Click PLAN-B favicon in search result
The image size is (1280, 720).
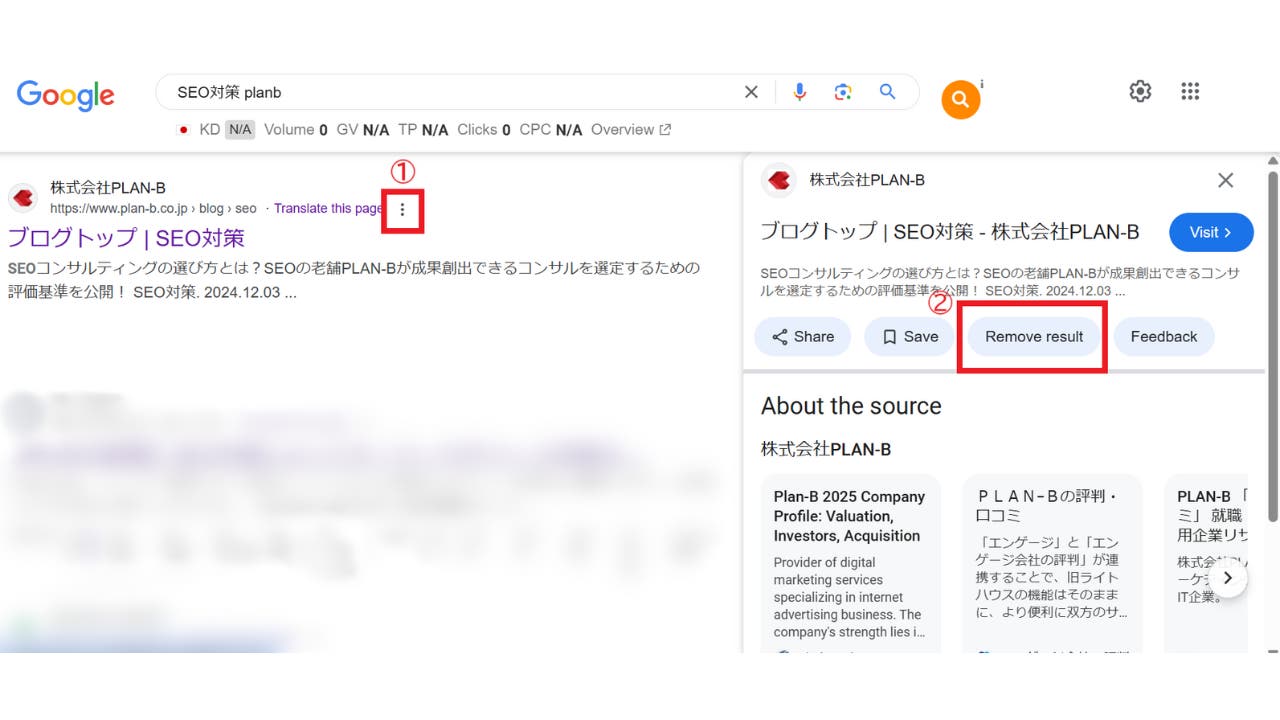tap(23, 197)
